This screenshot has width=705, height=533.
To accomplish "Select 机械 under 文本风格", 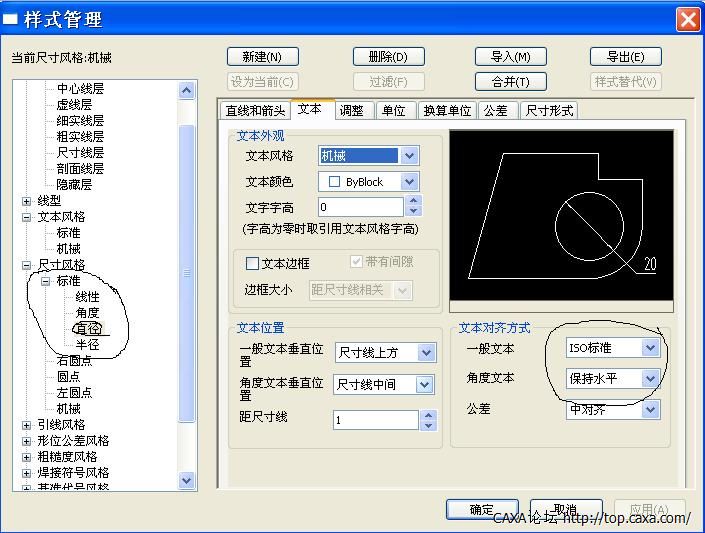I will click(x=68, y=249).
